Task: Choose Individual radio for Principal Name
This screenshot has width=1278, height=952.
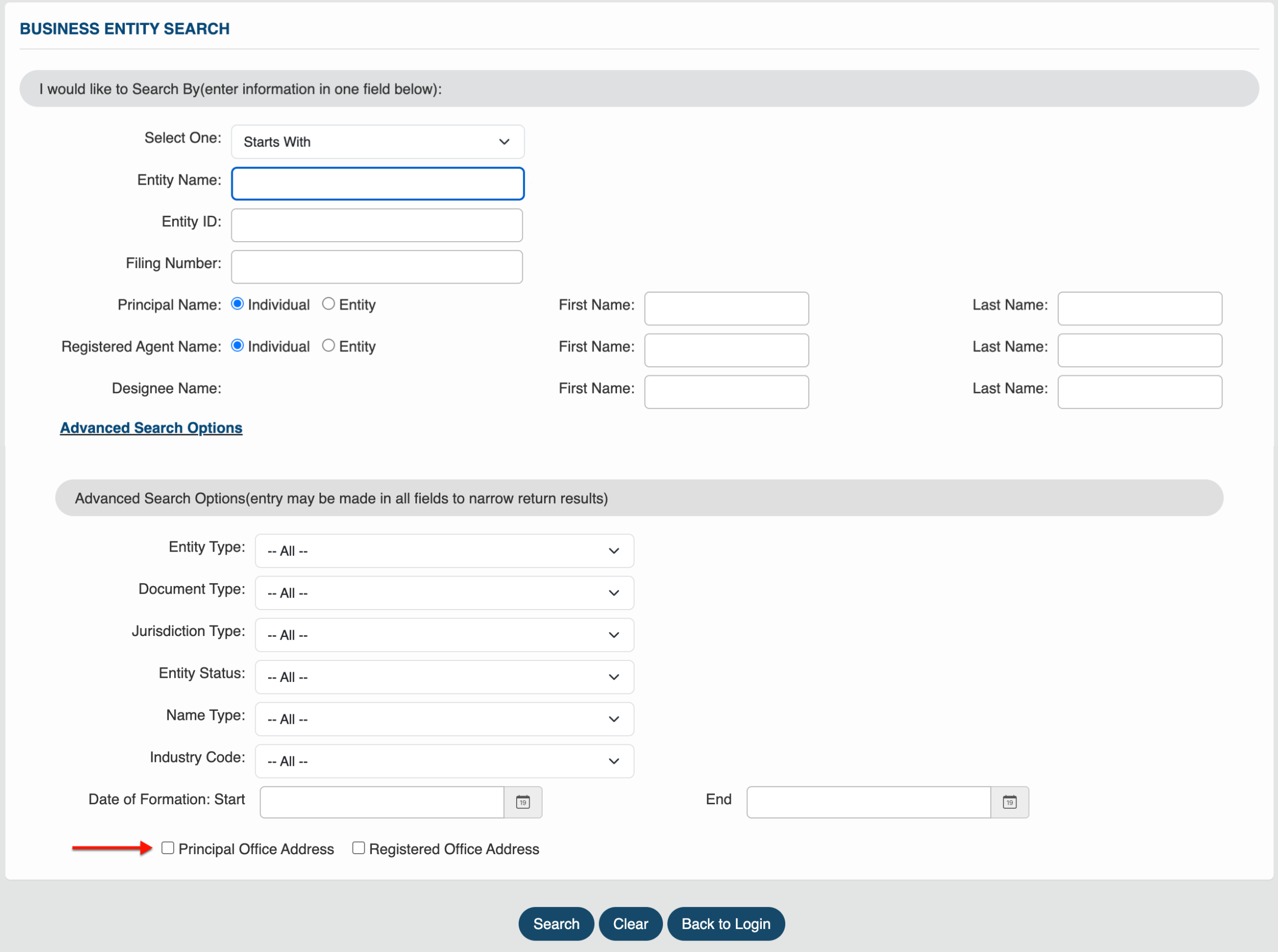Action: pyautogui.click(x=238, y=304)
